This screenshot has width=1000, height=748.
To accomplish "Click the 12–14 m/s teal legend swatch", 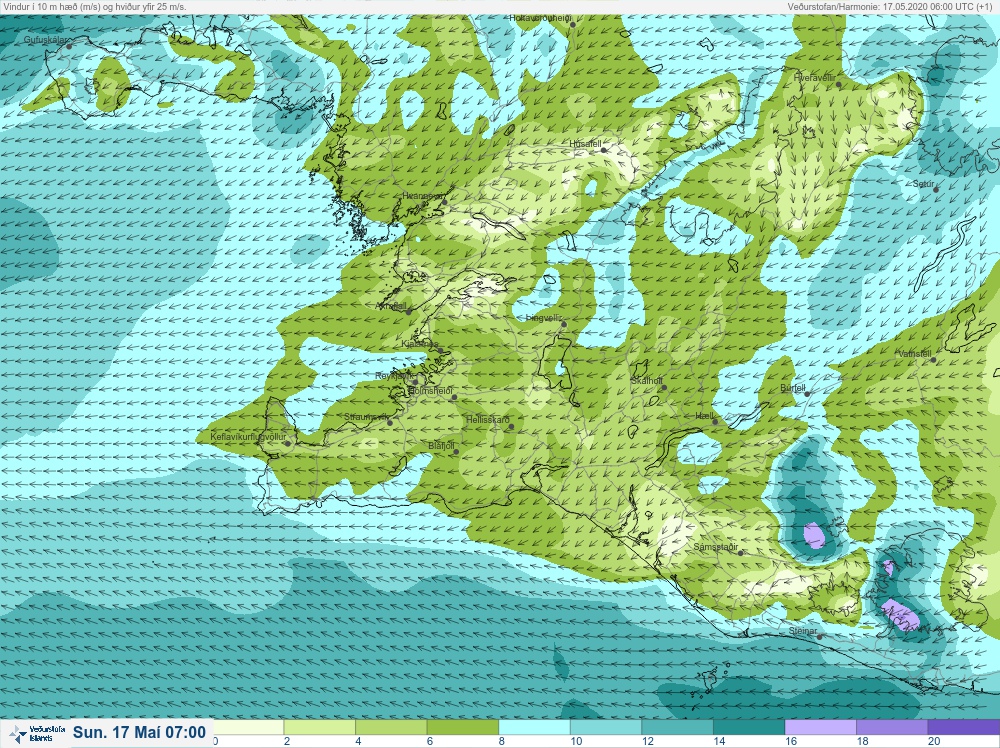I will tap(677, 727).
